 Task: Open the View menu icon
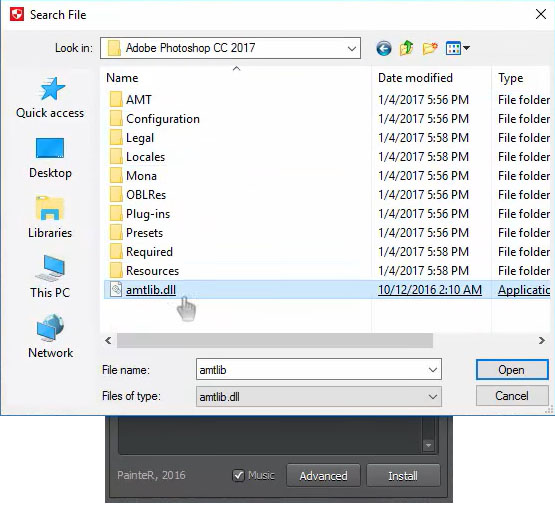point(458,48)
